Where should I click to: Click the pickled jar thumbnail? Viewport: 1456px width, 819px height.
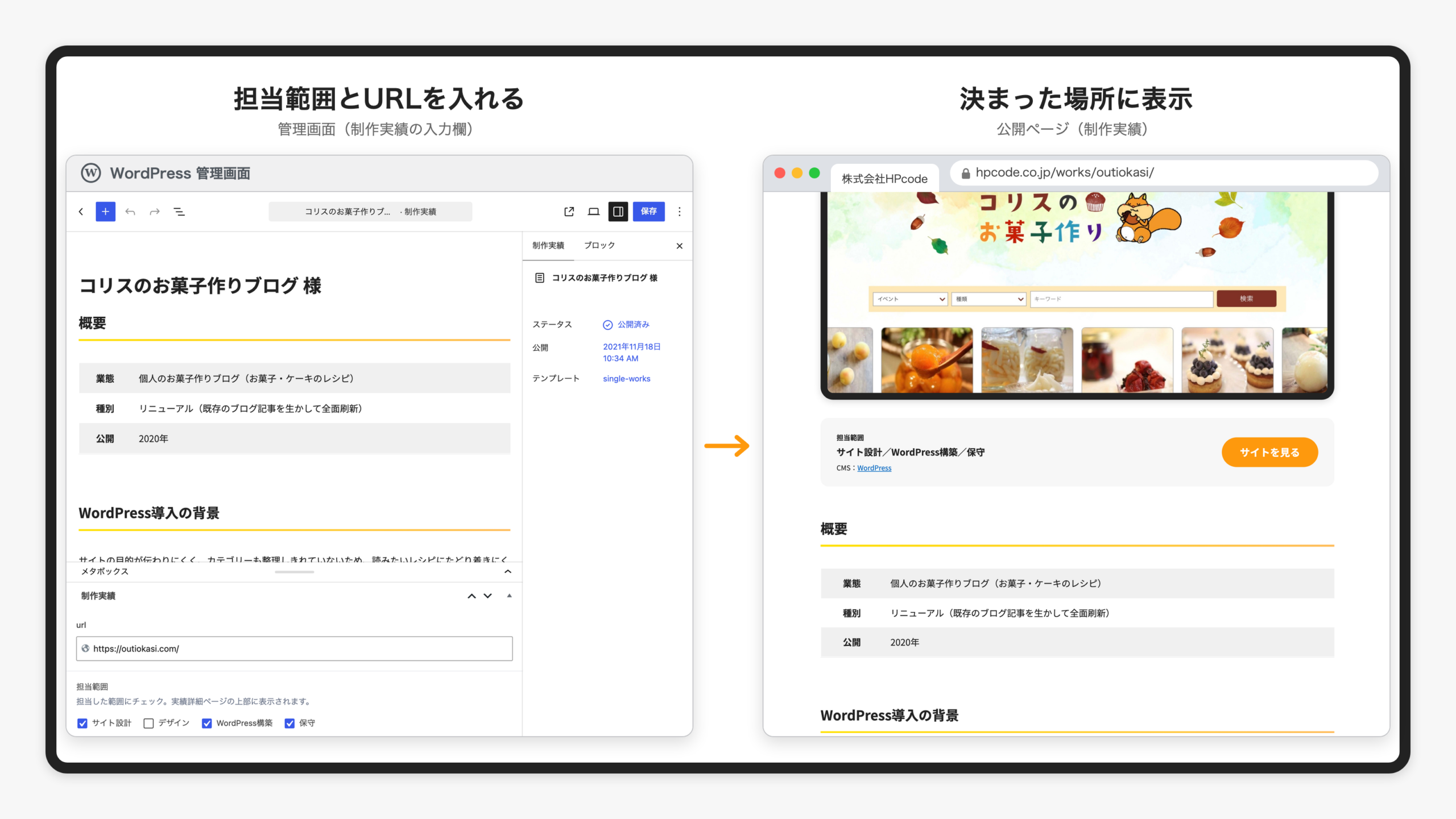[x=1027, y=360]
